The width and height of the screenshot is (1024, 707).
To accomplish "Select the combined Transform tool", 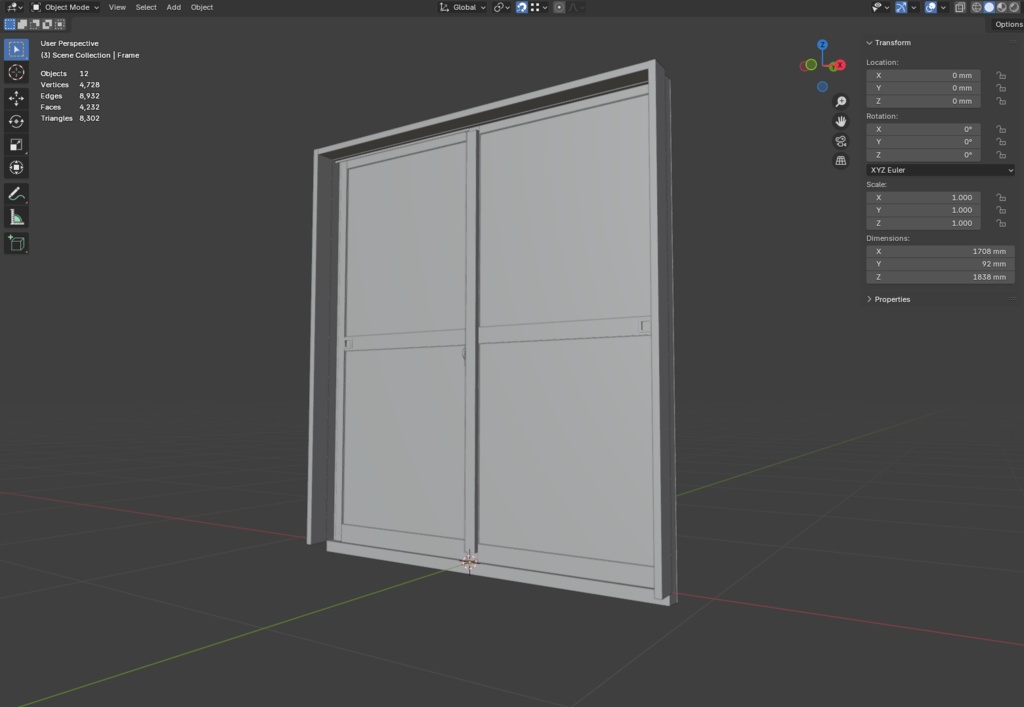I will coord(16,168).
